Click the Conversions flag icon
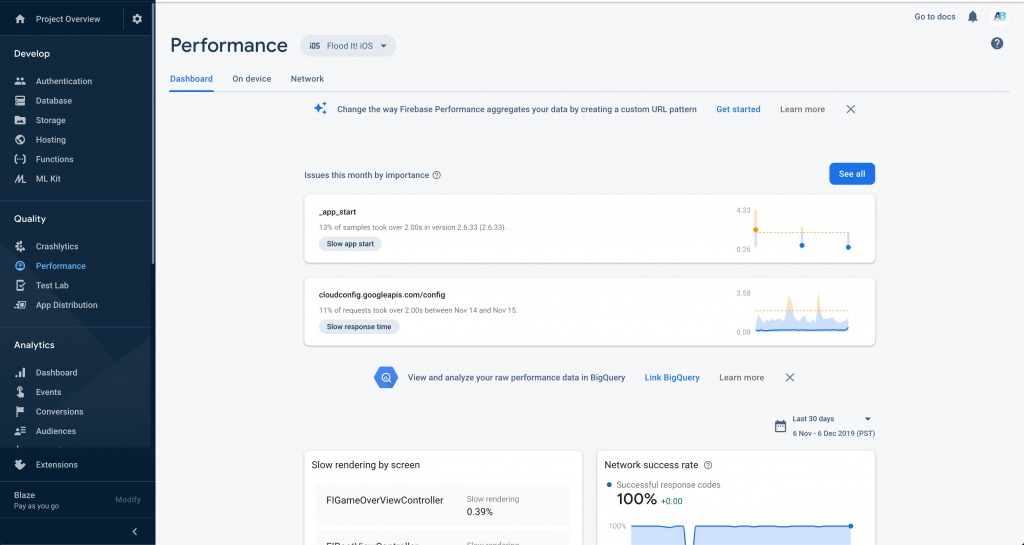The image size is (1024, 545). (x=20, y=412)
